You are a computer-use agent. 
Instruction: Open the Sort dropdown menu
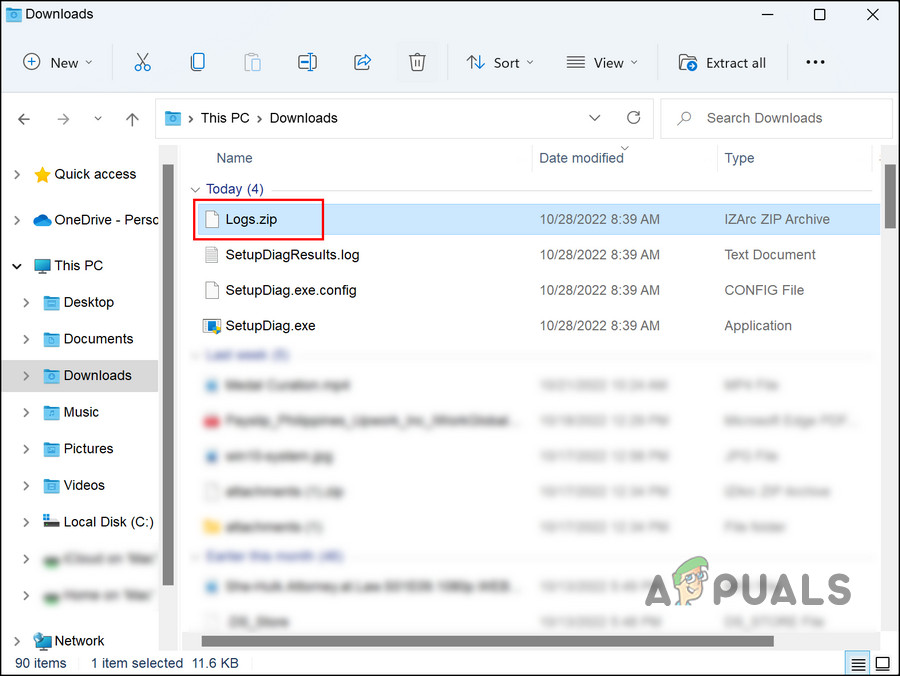(499, 63)
